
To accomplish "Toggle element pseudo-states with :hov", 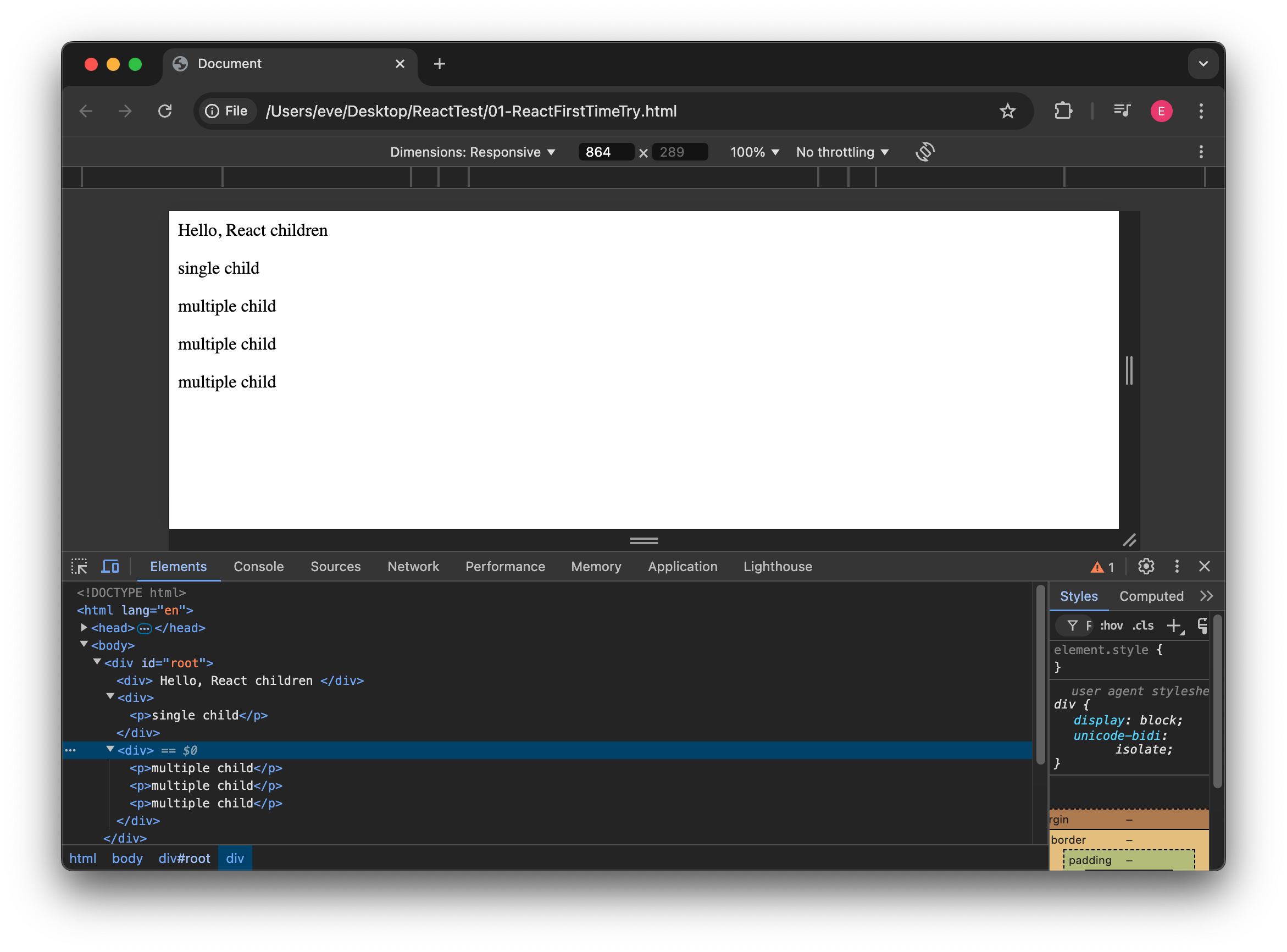I will (1112, 626).
